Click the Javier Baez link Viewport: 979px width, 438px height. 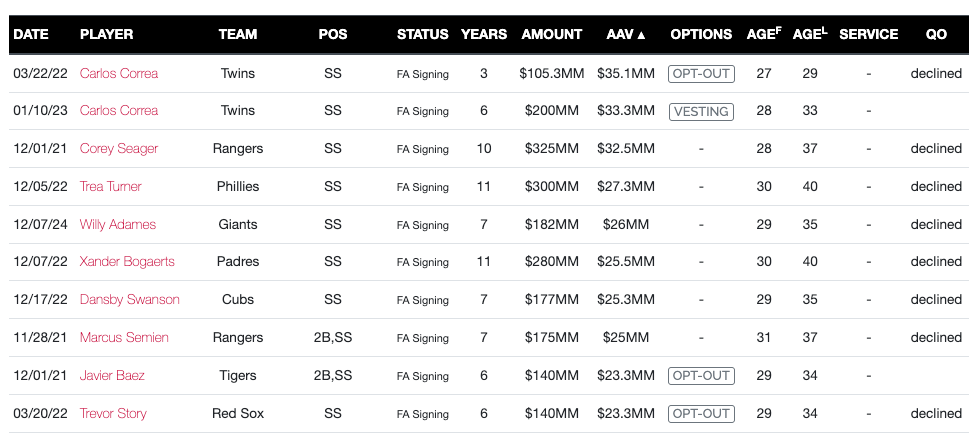click(112, 376)
